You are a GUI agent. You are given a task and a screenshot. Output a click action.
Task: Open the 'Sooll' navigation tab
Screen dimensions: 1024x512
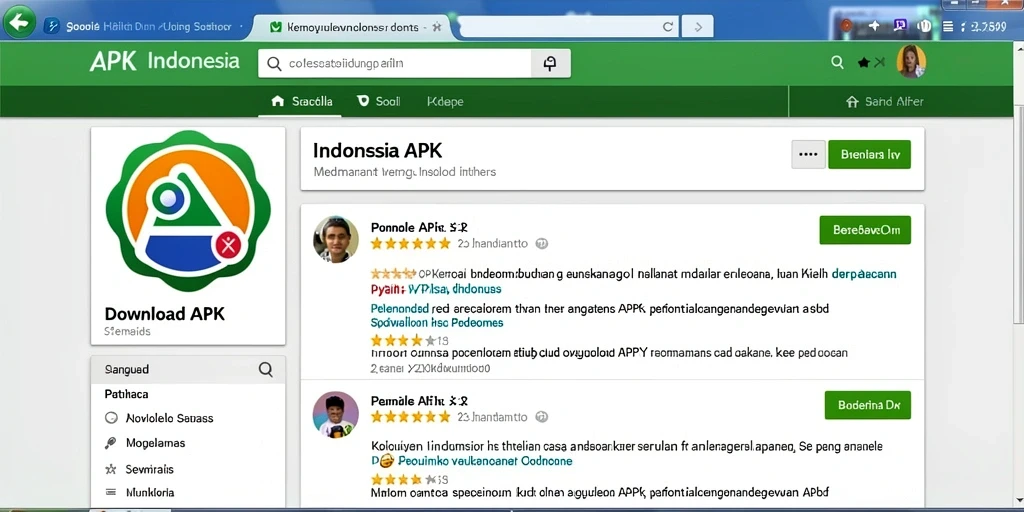(x=379, y=101)
